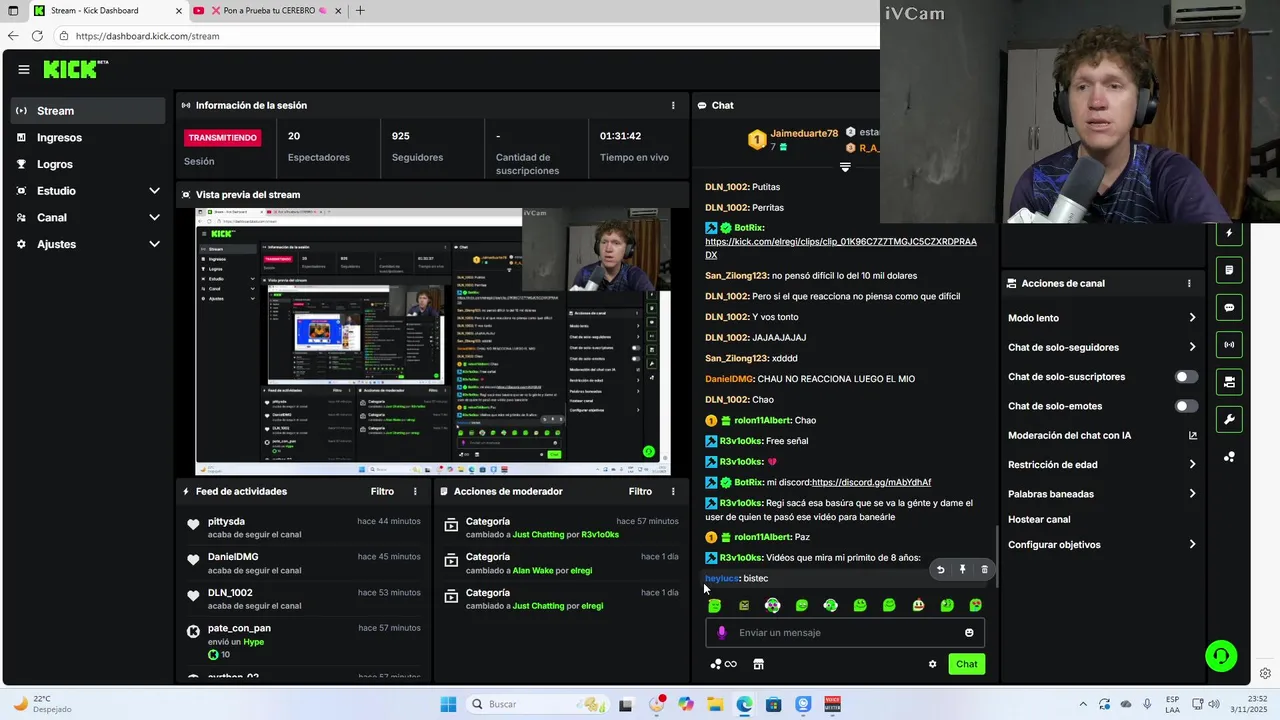The width and height of the screenshot is (1280, 720).
Task: Click the broadcast signal sidebar icon
Action: tap(1229, 345)
